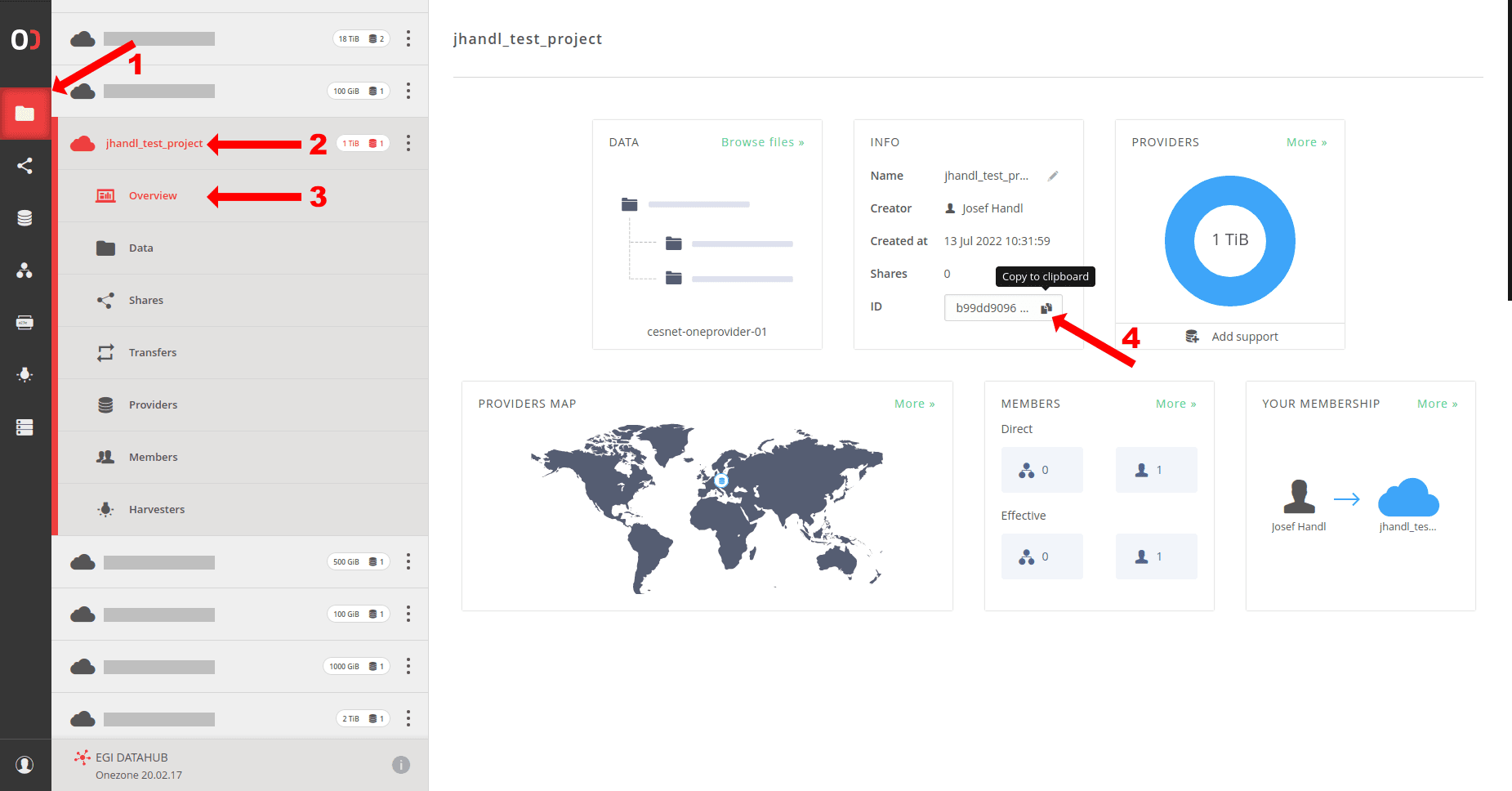The width and height of the screenshot is (1512, 791).
Task: Click the user account icon at bottom left
Action: 25,765
